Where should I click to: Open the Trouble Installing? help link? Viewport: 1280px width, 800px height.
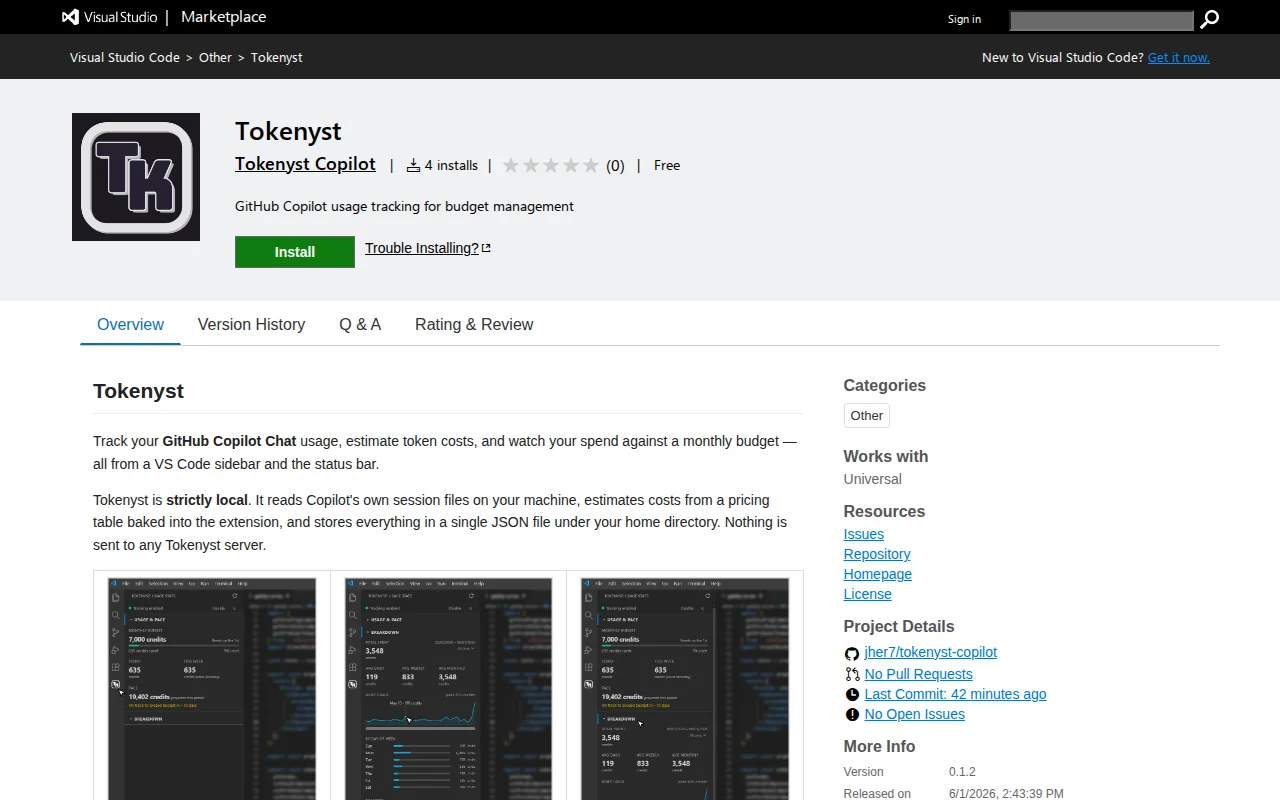422,248
